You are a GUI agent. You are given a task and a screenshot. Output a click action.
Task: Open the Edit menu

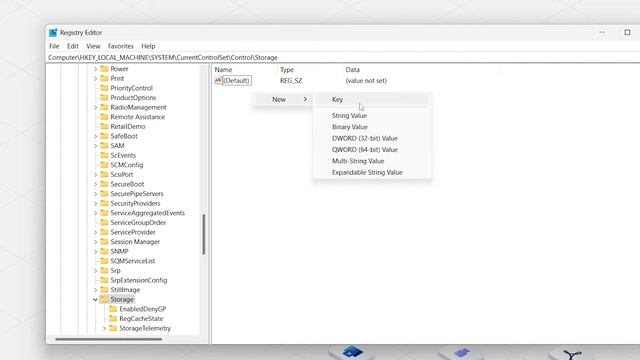(73, 46)
